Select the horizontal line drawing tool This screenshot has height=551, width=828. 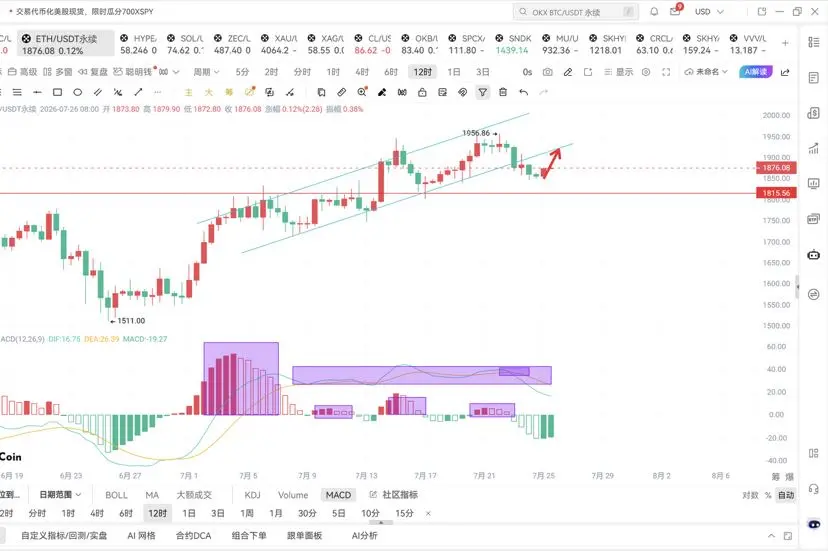click(37, 92)
